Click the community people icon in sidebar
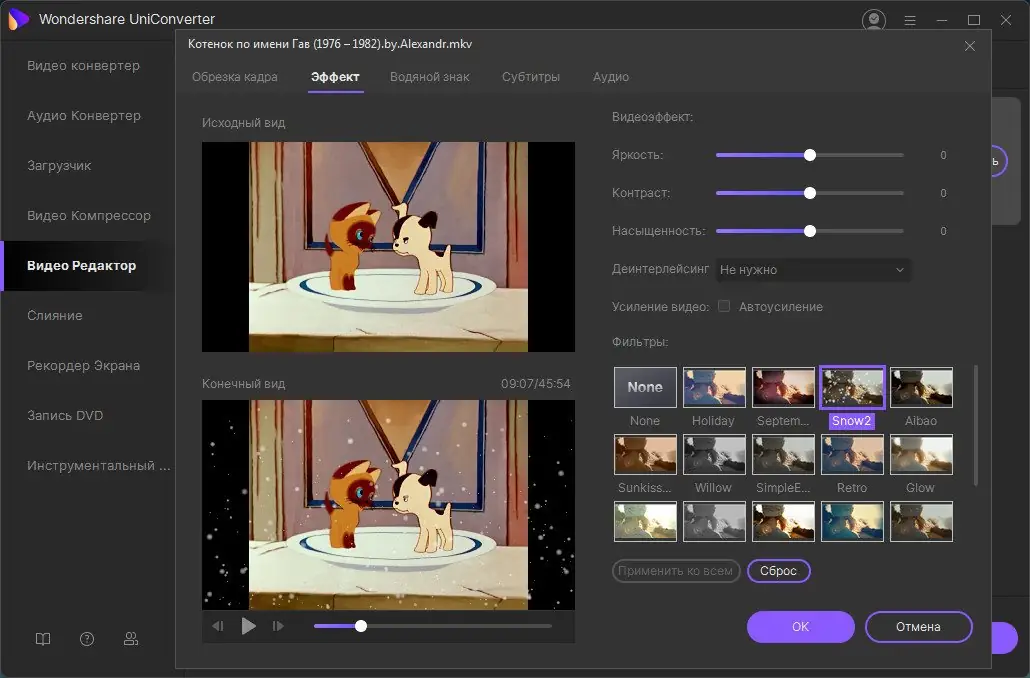This screenshot has height=678, width=1030. [x=131, y=639]
